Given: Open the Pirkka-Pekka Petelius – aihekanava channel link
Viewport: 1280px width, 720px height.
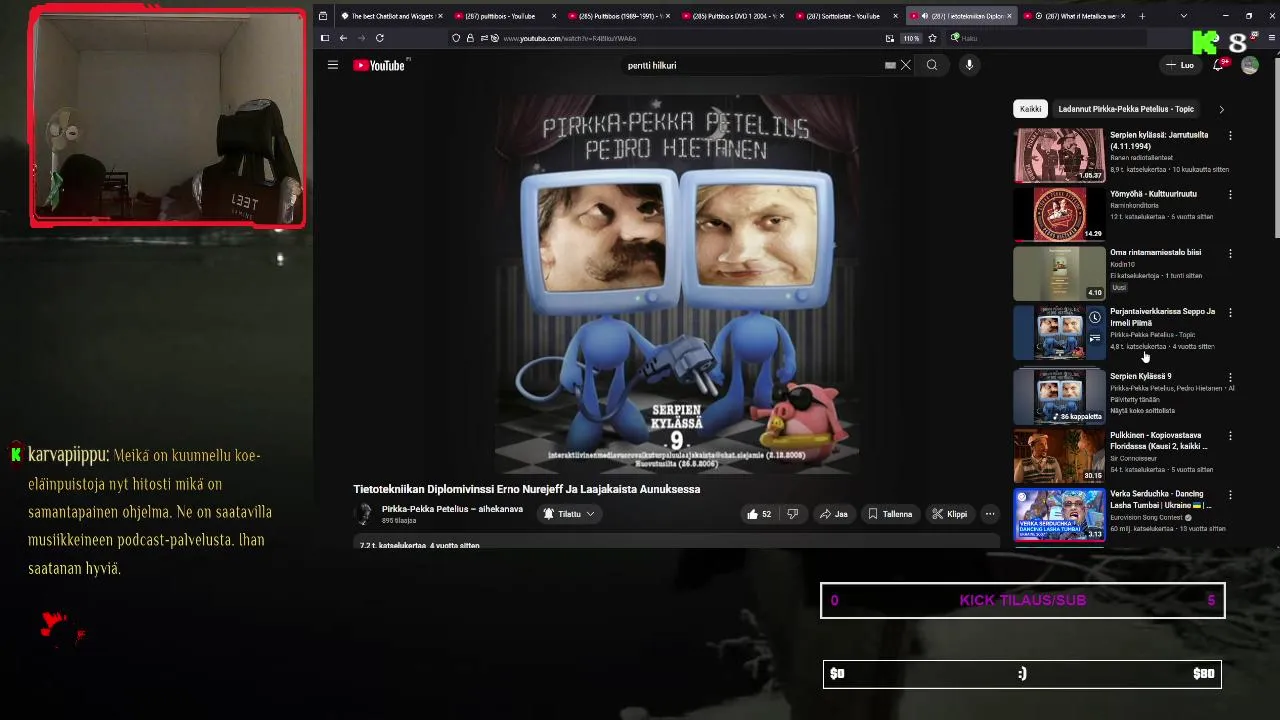Looking at the screenshot, I should click(452, 509).
